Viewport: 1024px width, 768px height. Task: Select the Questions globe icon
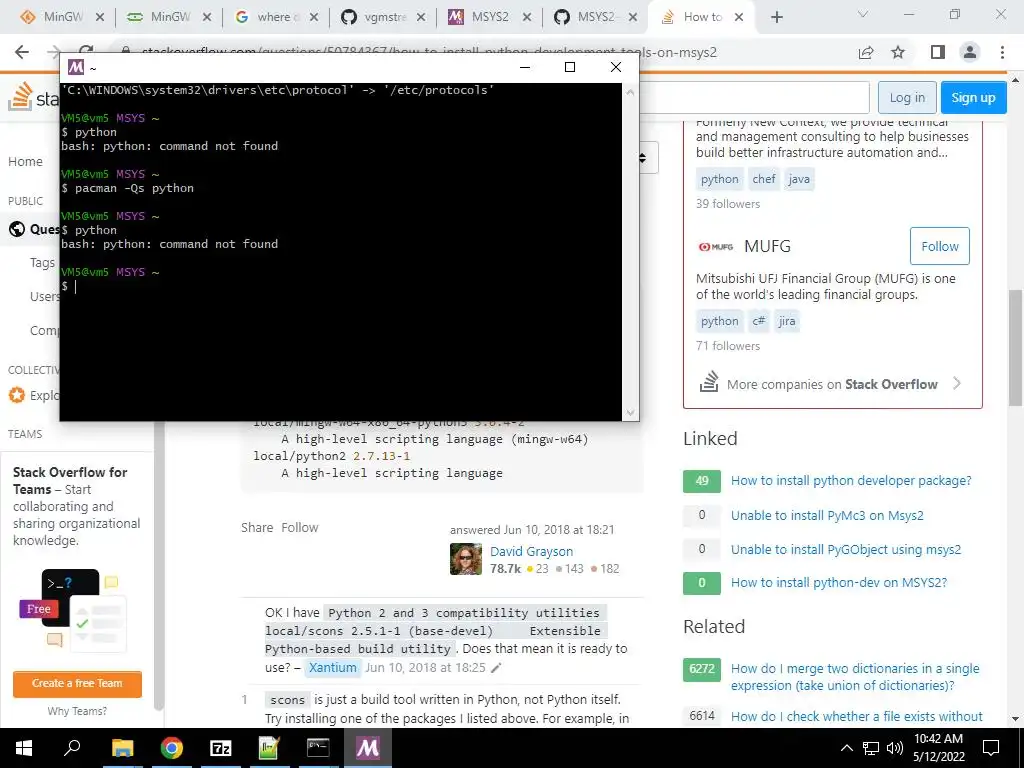coord(17,229)
